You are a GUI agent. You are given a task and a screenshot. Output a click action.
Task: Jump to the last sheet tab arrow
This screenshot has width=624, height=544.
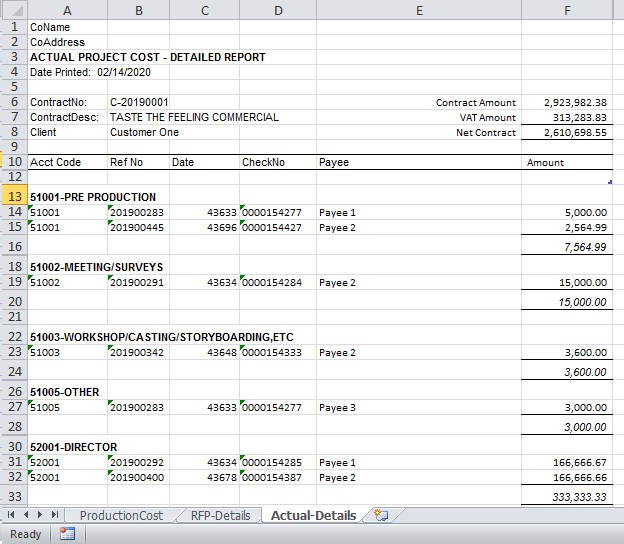point(54,515)
